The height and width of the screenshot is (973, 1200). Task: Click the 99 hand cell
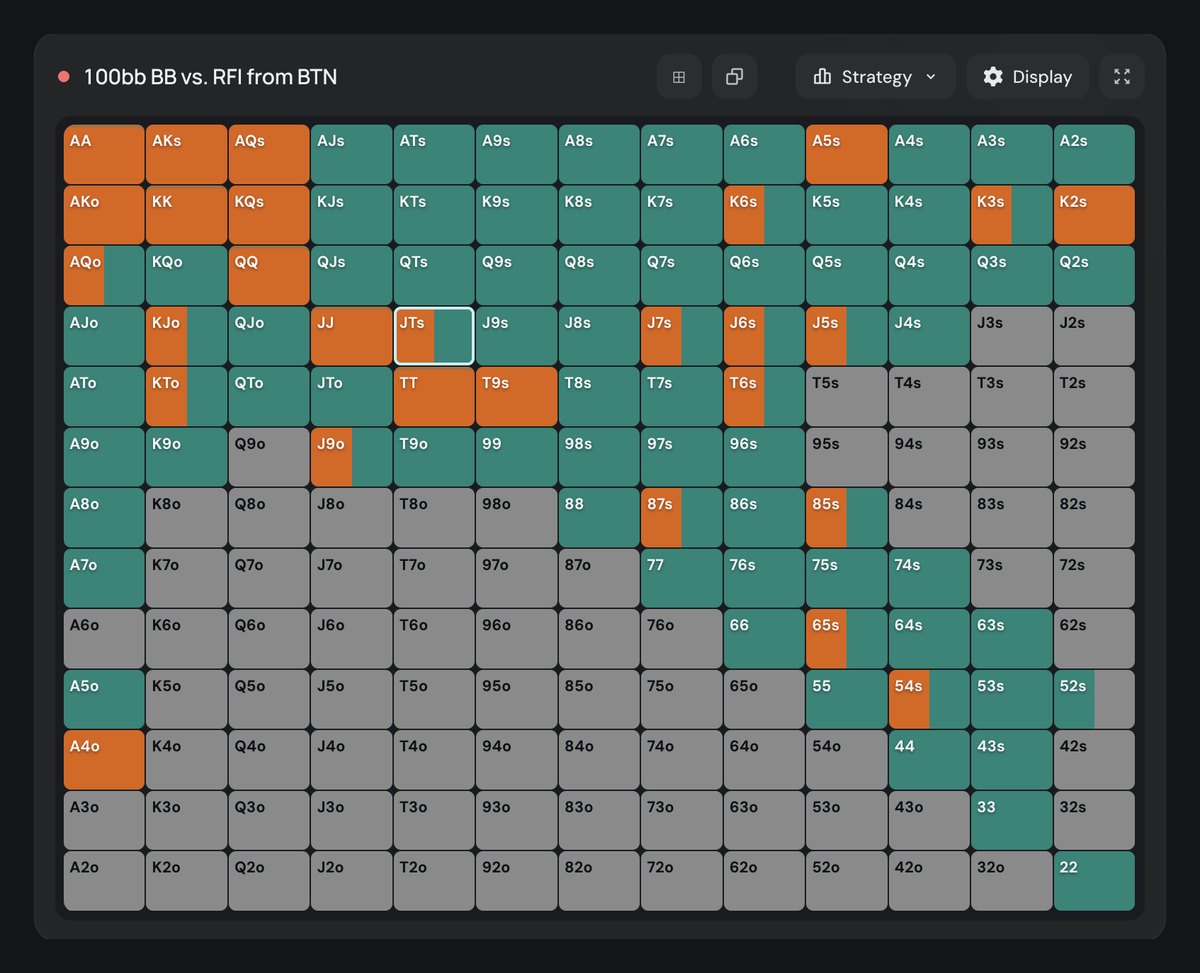(517, 457)
